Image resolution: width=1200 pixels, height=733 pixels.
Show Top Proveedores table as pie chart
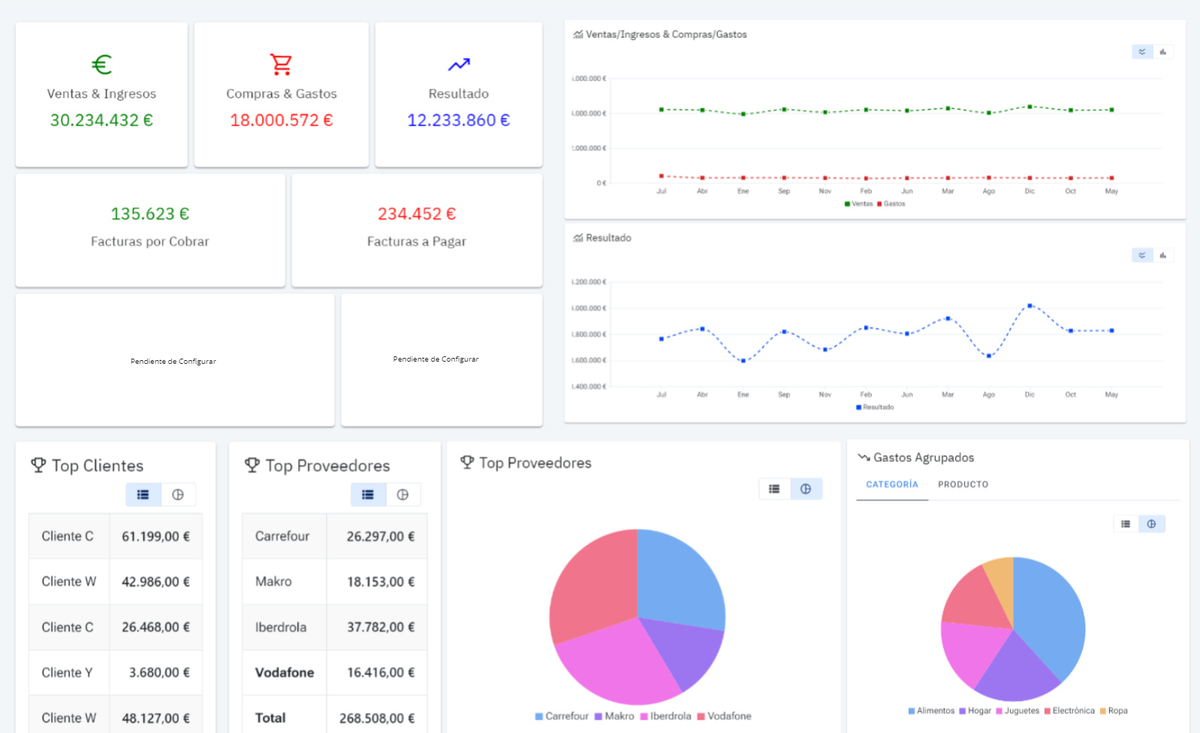[x=403, y=494]
